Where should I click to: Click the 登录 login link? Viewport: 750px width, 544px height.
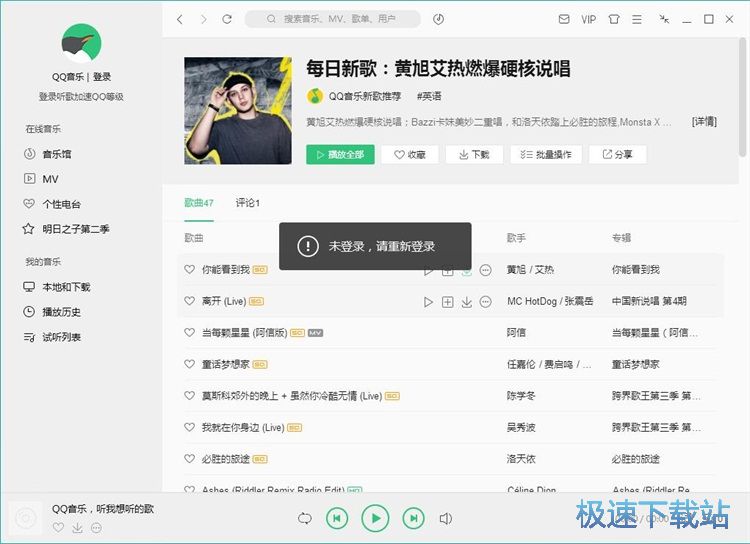coord(102,77)
